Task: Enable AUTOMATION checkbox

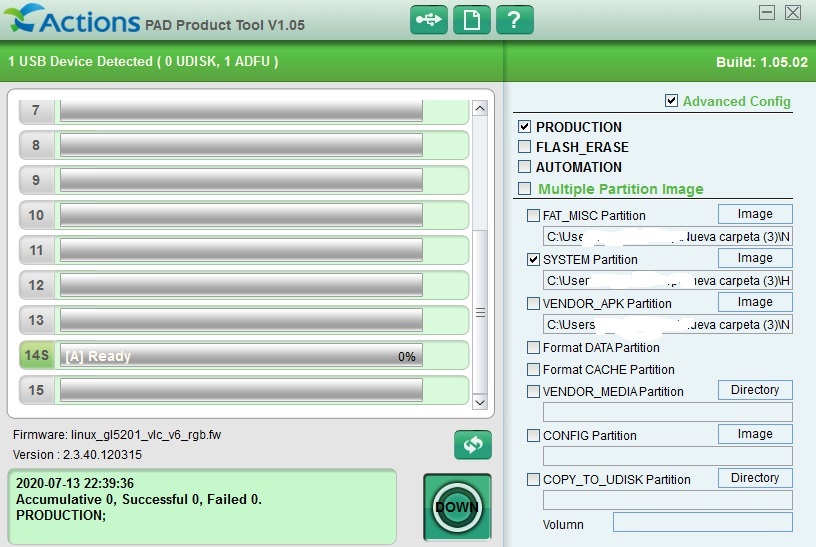Action: 524,167
